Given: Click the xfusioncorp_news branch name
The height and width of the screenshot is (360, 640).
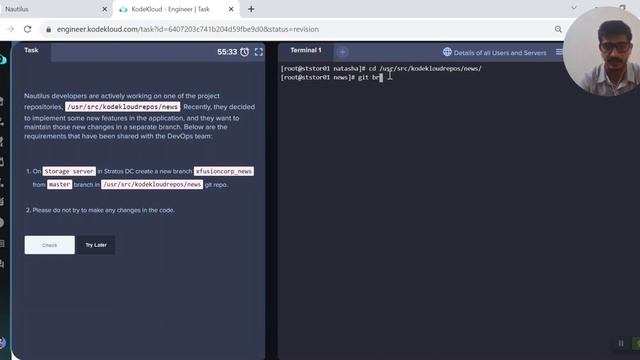Looking at the screenshot, I should [x=224, y=171].
